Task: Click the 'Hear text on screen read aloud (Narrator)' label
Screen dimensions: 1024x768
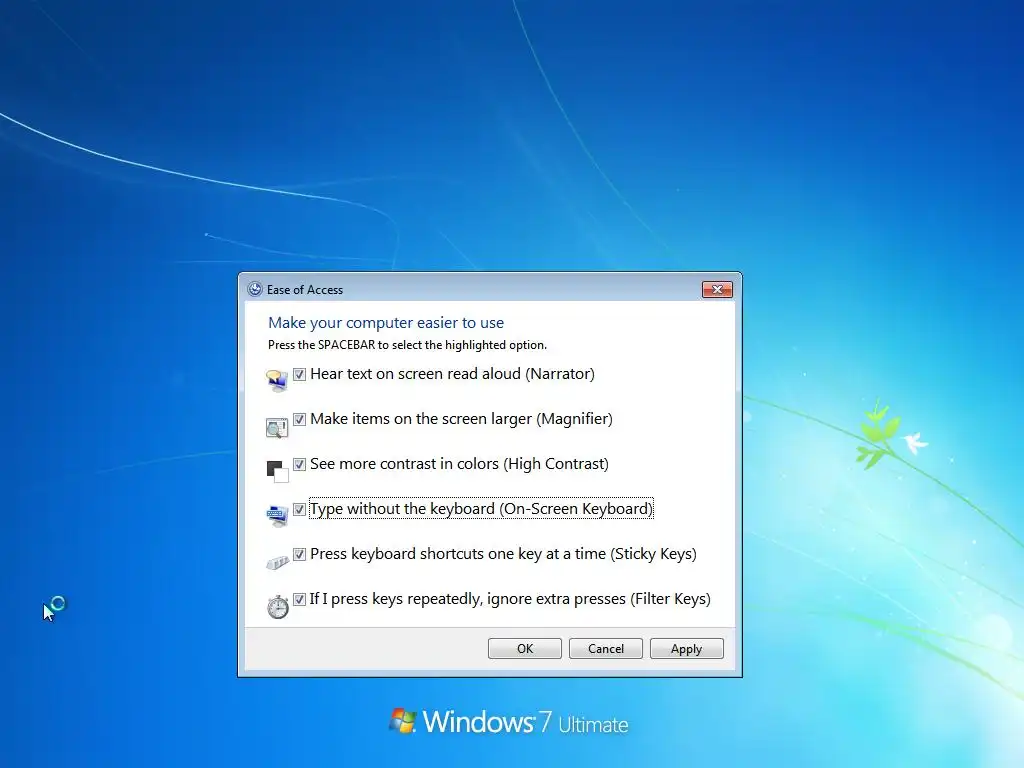Action: click(453, 374)
